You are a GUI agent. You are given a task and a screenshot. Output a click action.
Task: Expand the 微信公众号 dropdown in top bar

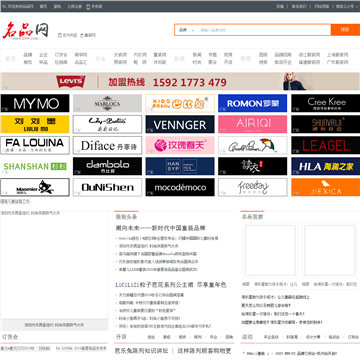[x=346, y=6]
